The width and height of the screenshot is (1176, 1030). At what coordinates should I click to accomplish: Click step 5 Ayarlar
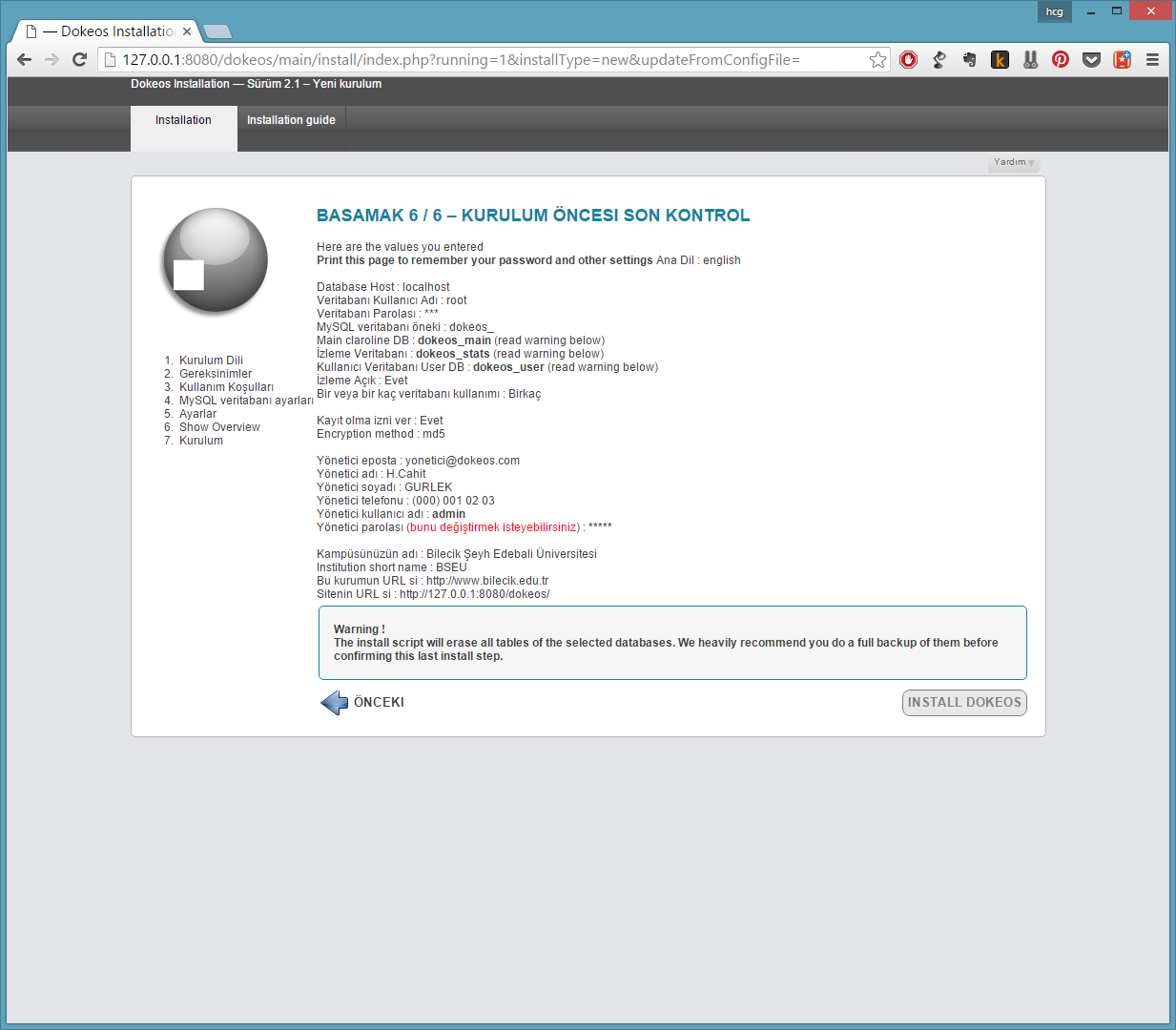coord(197,414)
